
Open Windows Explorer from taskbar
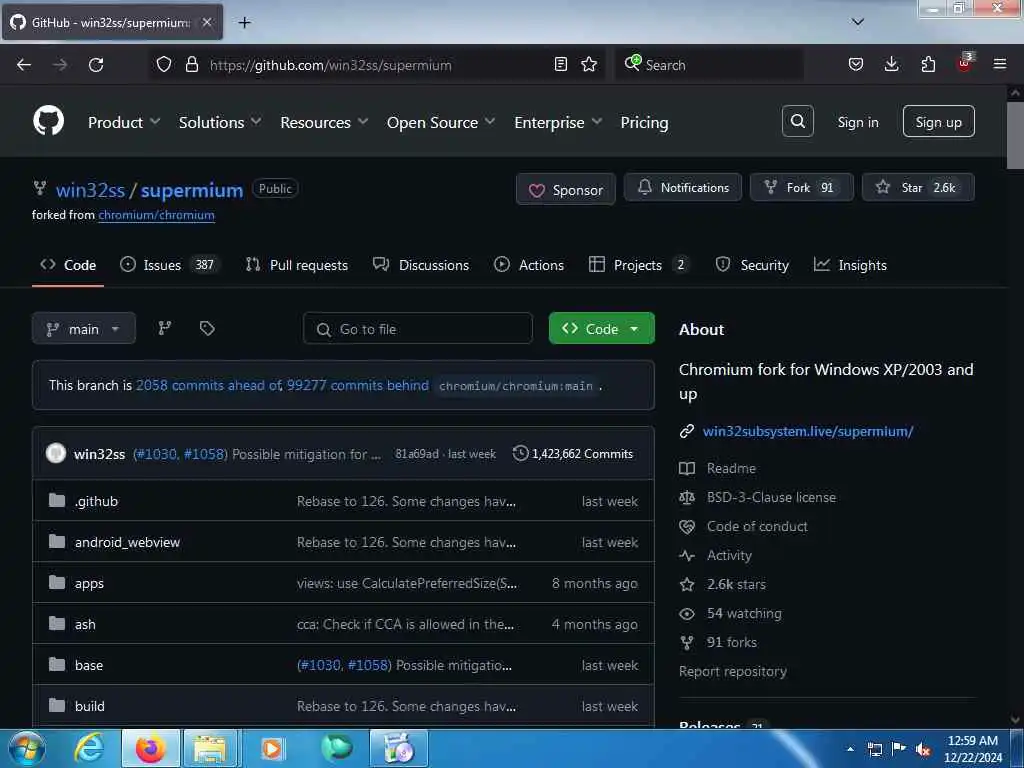(210, 748)
